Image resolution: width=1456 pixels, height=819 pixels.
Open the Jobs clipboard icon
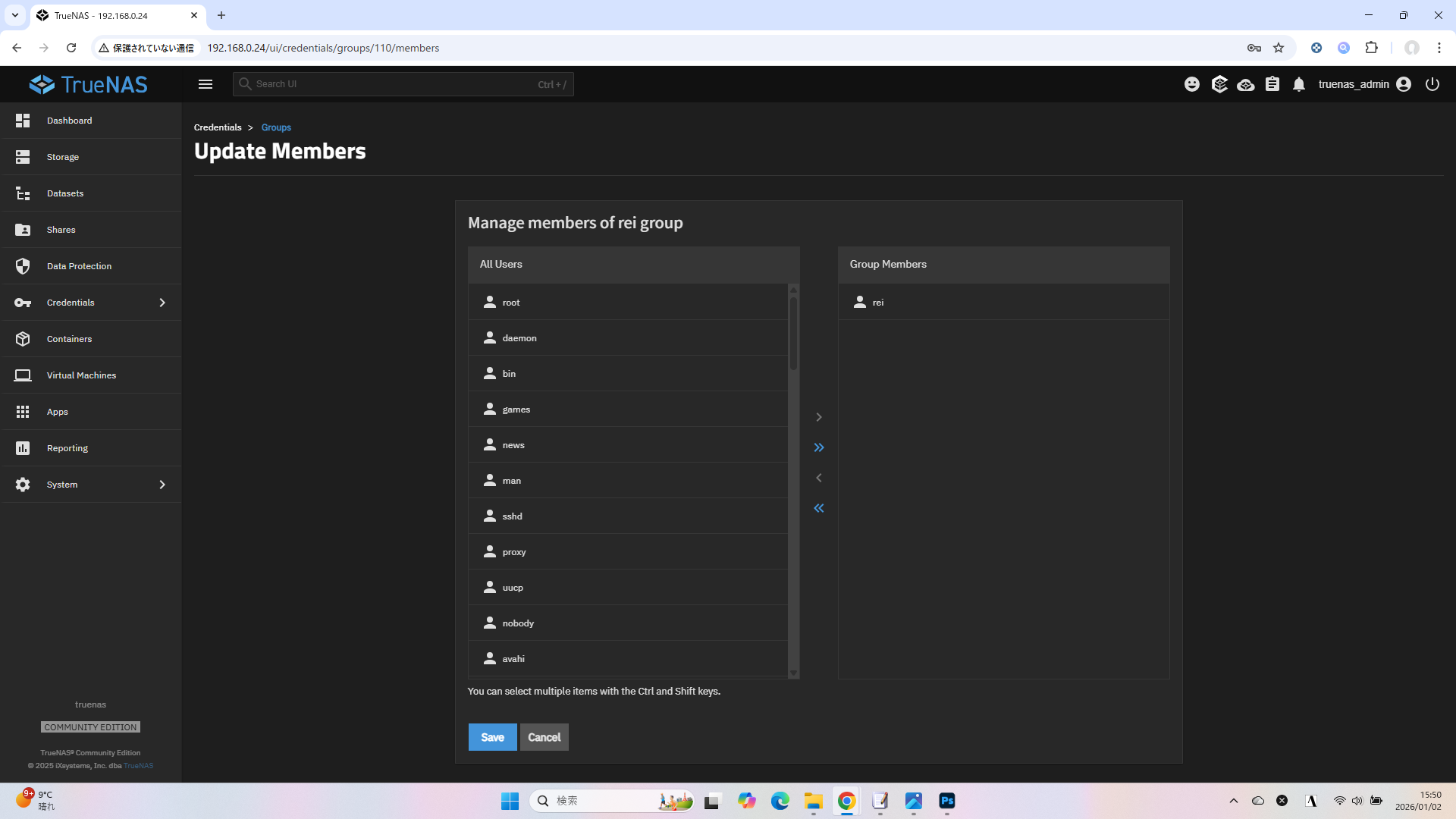click(1272, 84)
